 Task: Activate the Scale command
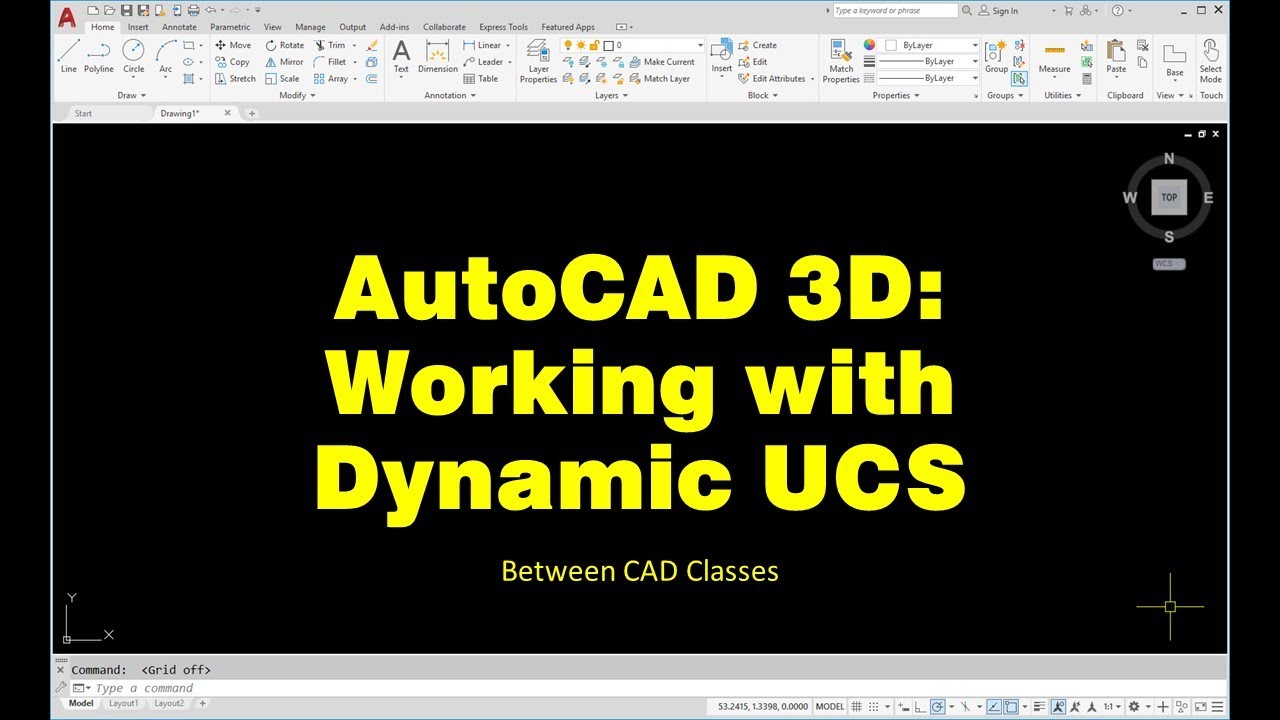tap(282, 78)
